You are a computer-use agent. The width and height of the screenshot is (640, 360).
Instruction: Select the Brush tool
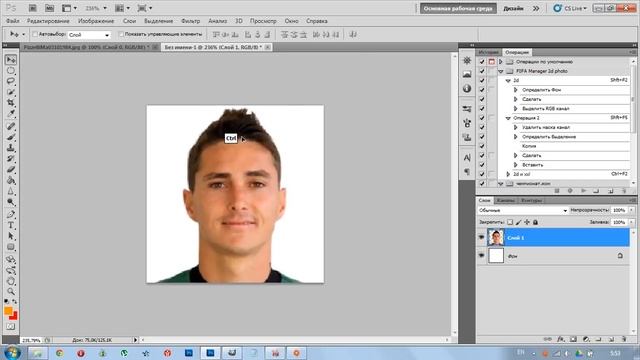11,137
